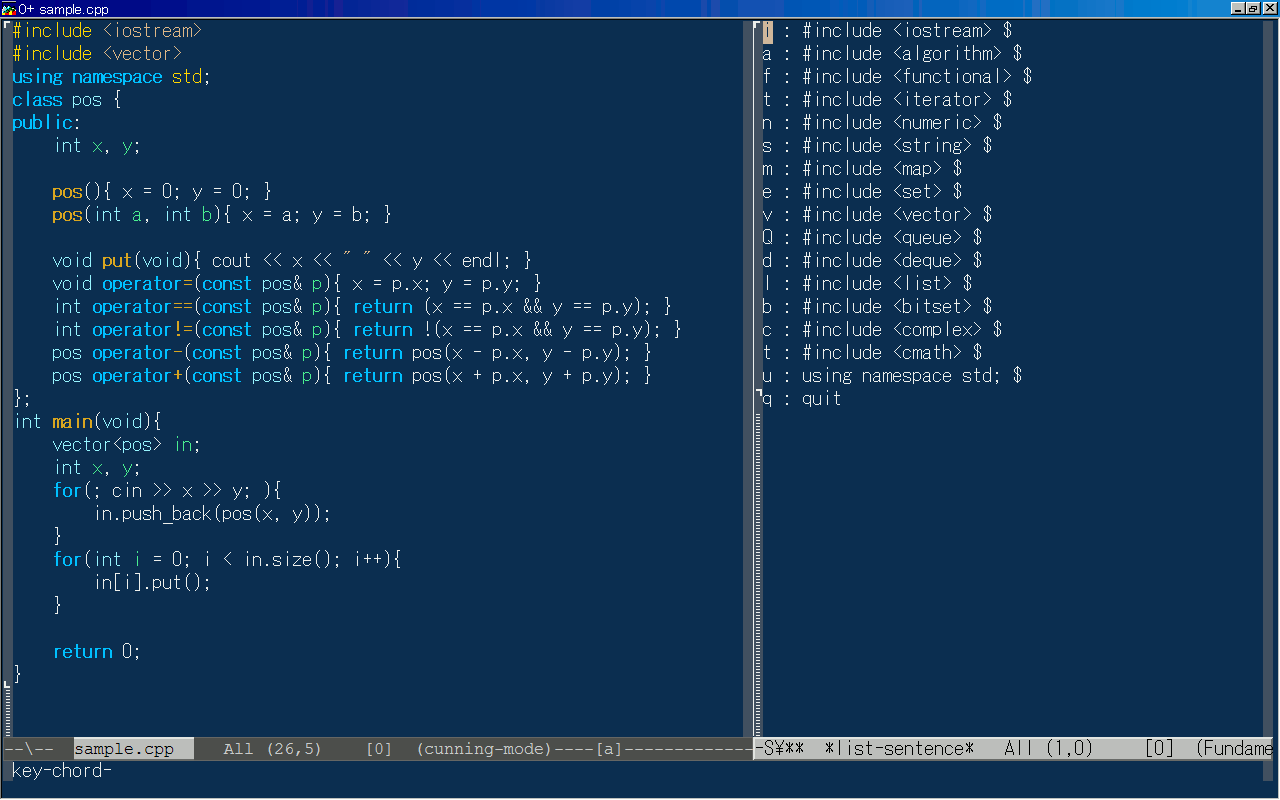
Task: Select the '#include <cmath> $' list entry
Action: (873, 353)
